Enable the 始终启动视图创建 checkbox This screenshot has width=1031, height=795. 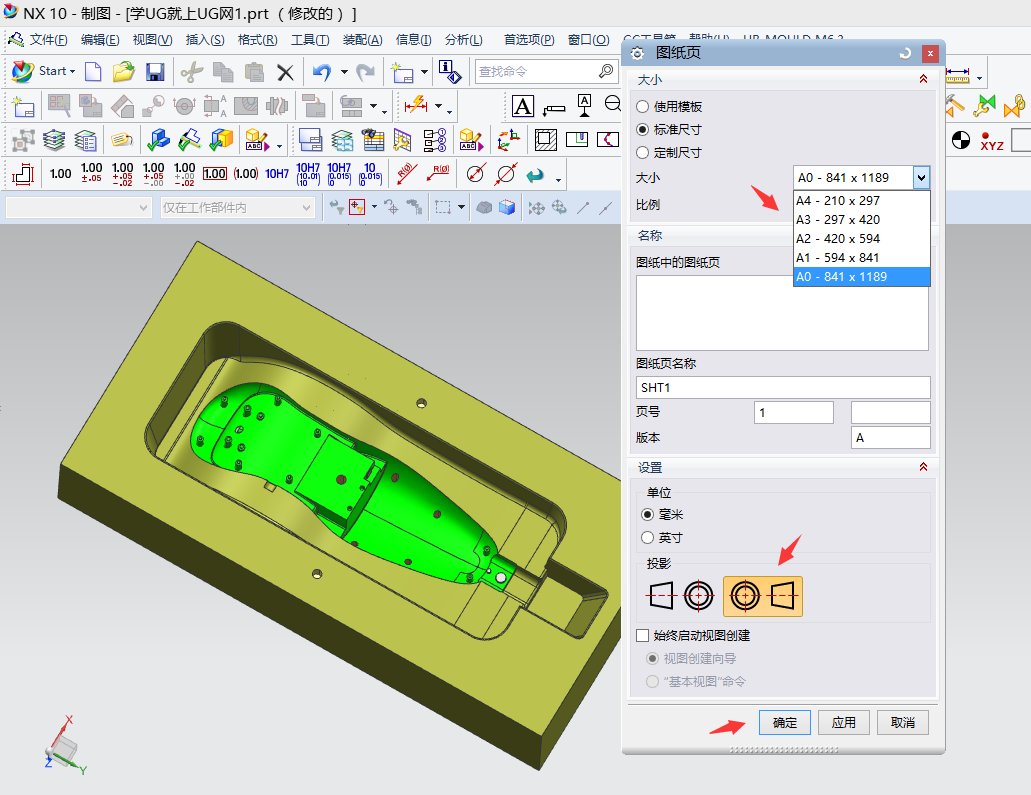pyautogui.click(x=643, y=635)
